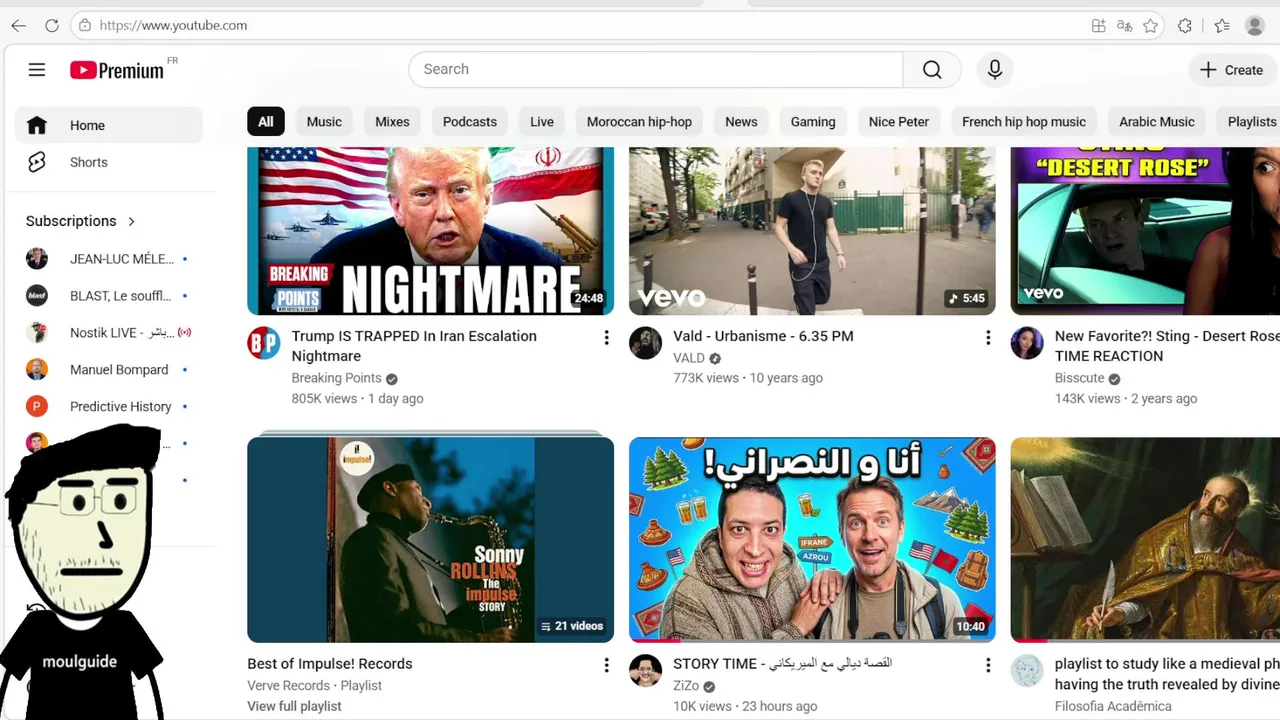Open the medieval study playlist thumbnail

(1145, 540)
